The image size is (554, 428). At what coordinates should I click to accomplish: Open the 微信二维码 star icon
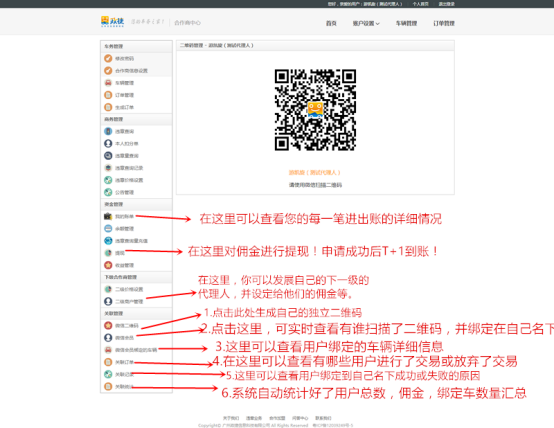tap(108, 326)
